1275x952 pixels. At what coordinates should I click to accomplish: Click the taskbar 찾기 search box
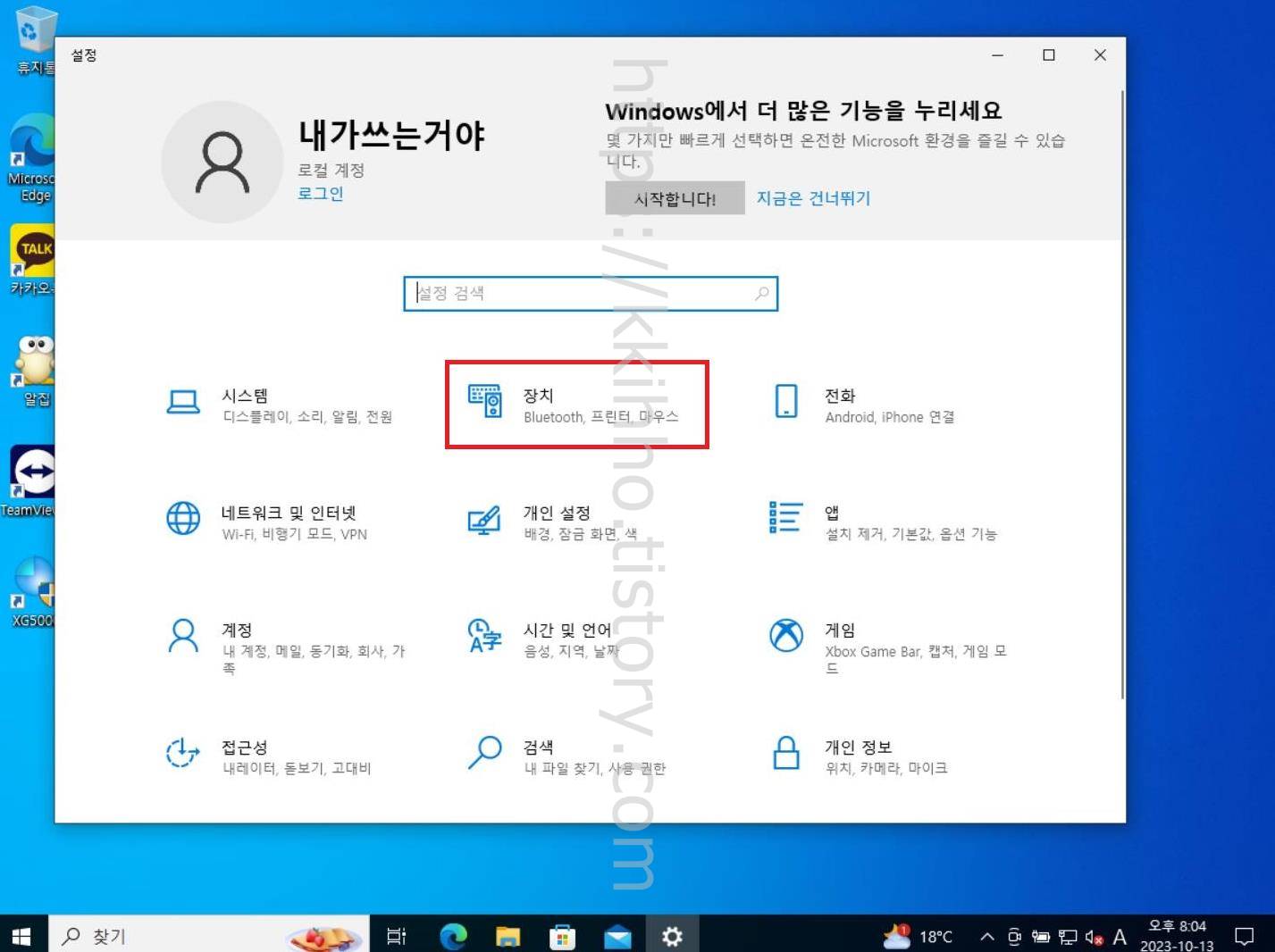tap(207, 935)
